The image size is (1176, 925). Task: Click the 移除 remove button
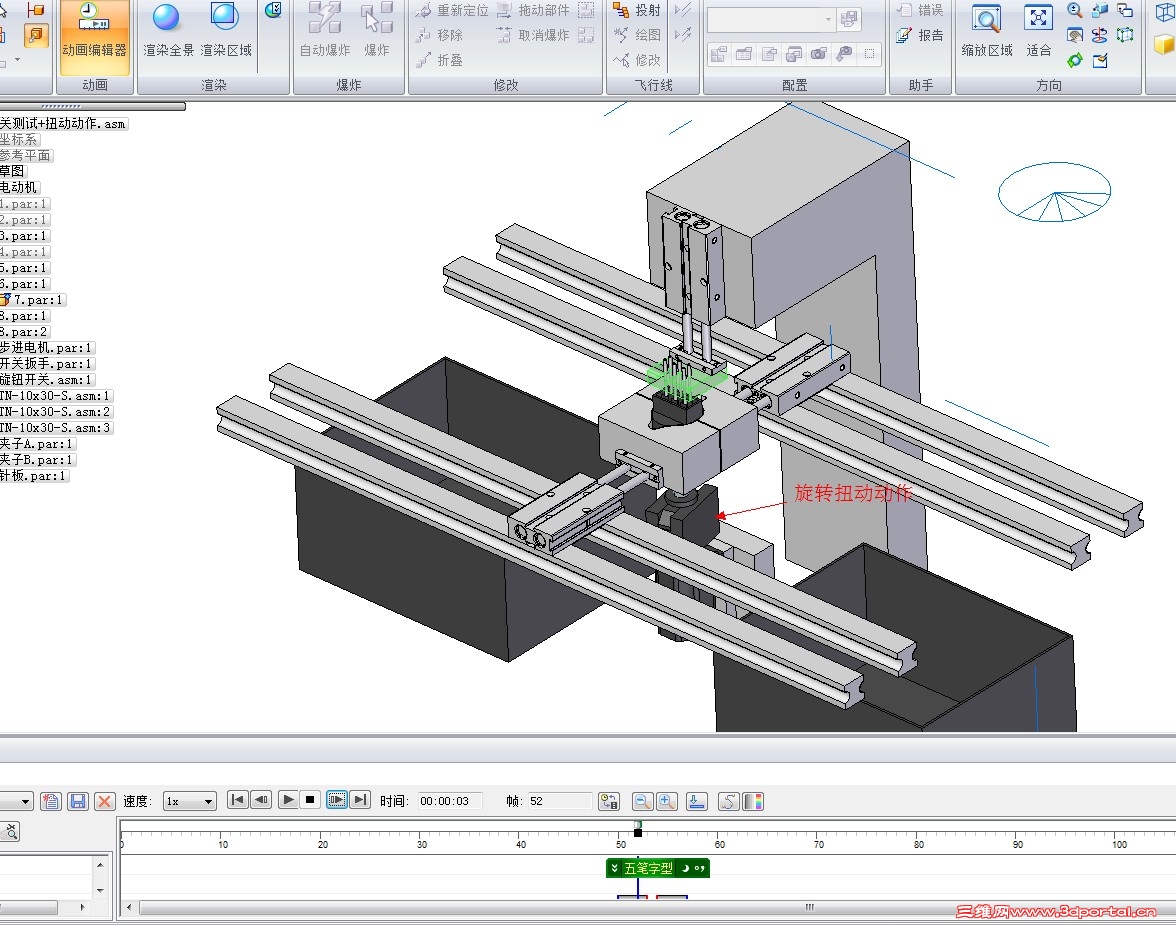click(x=440, y=35)
